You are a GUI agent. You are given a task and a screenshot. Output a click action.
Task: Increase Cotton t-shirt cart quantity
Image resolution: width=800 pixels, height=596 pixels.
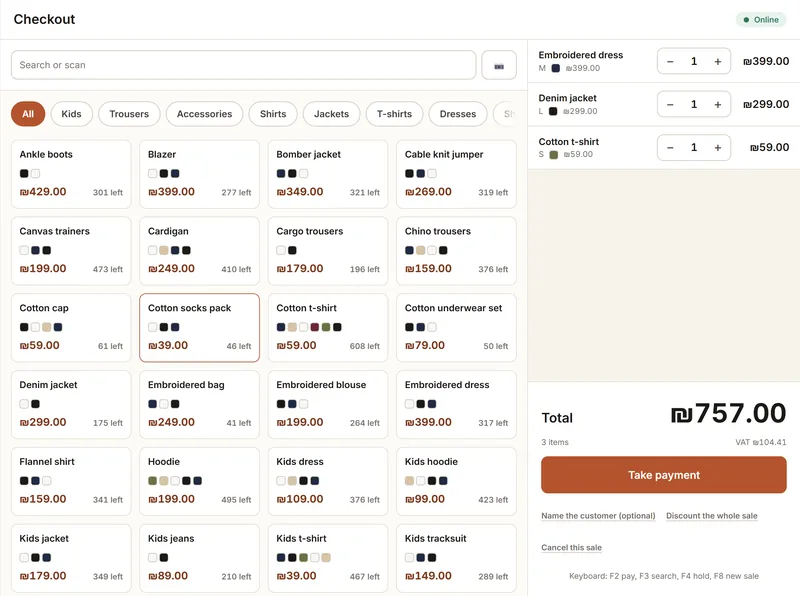[x=717, y=147]
